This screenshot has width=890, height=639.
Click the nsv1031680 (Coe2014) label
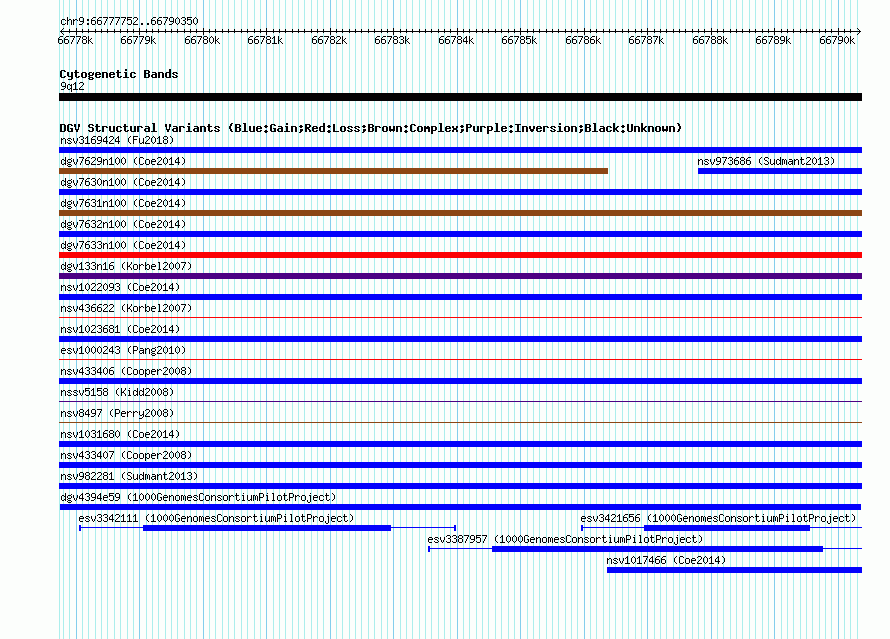120,434
